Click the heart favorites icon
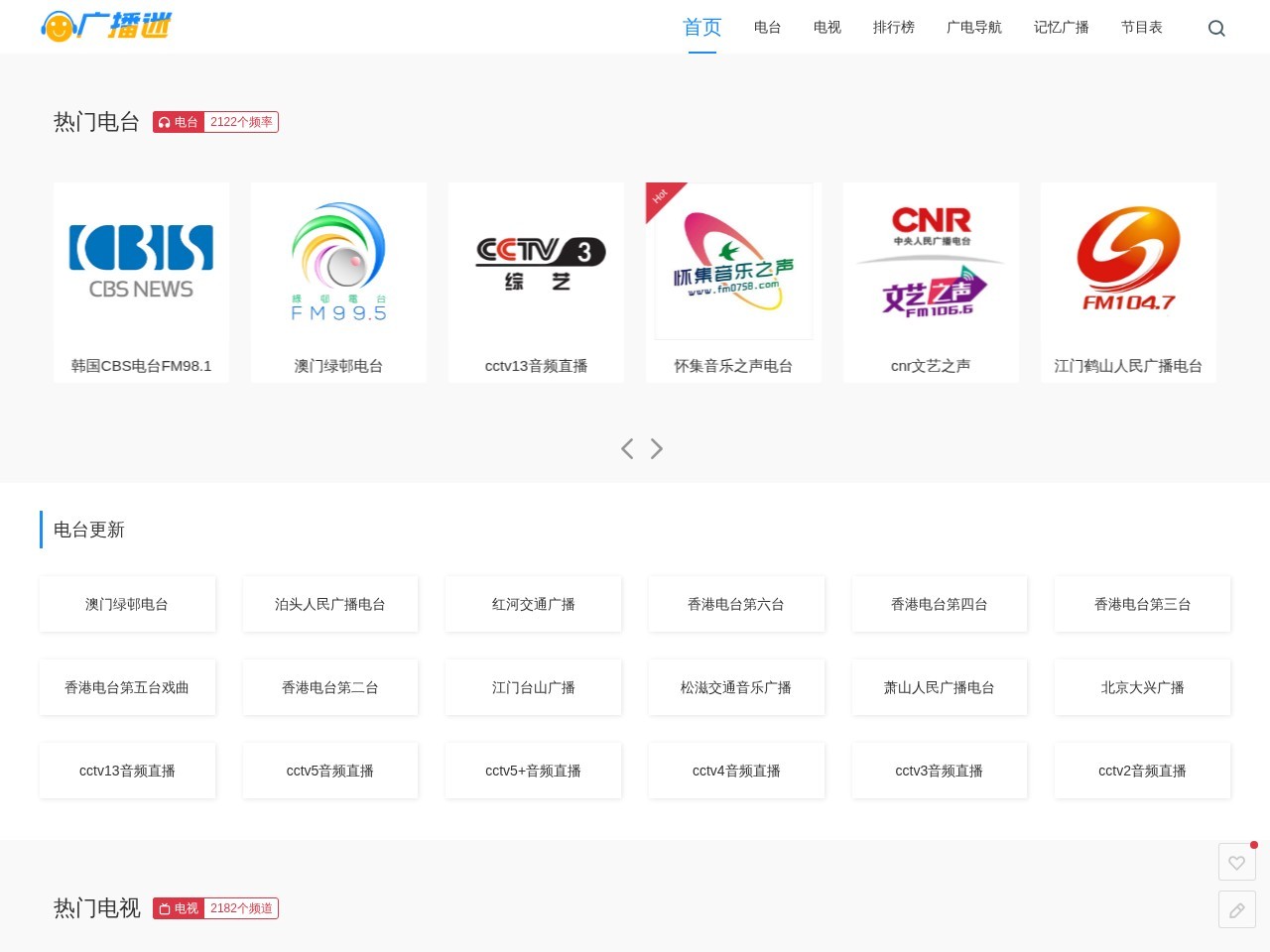Viewport: 1270px width, 952px height. (1237, 862)
